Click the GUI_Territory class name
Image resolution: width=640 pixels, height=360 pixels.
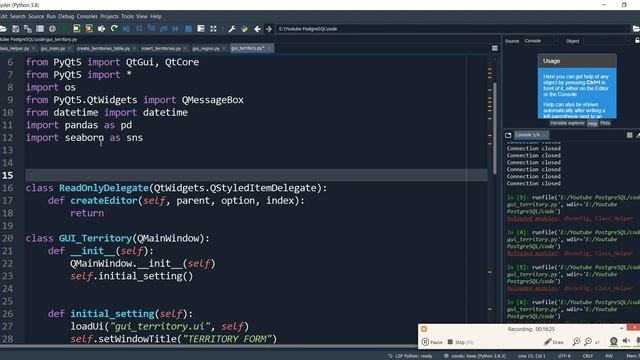96,238
